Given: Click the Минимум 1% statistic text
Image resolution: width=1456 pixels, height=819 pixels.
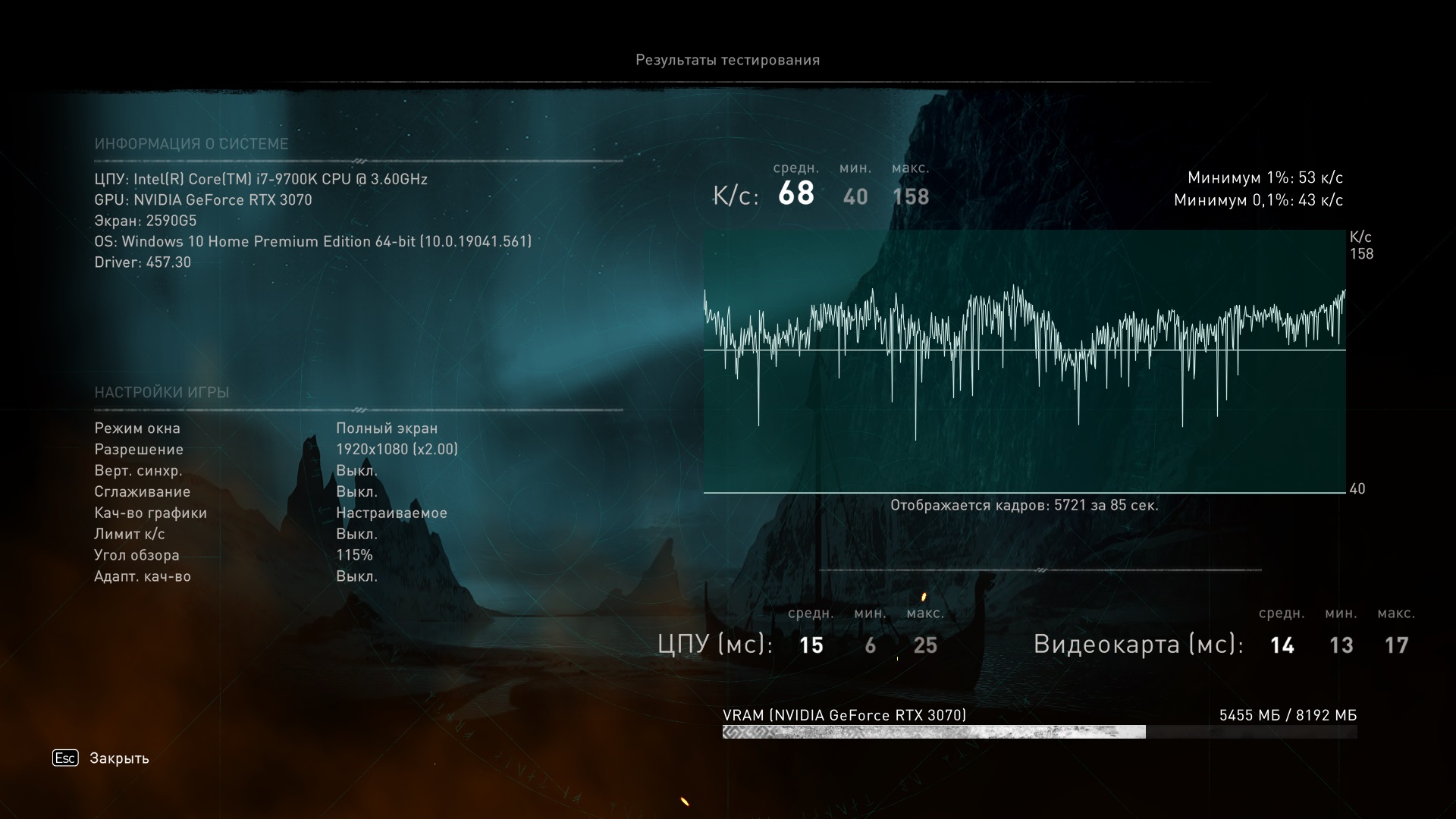Looking at the screenshot, I should [x=1265, y=177].
